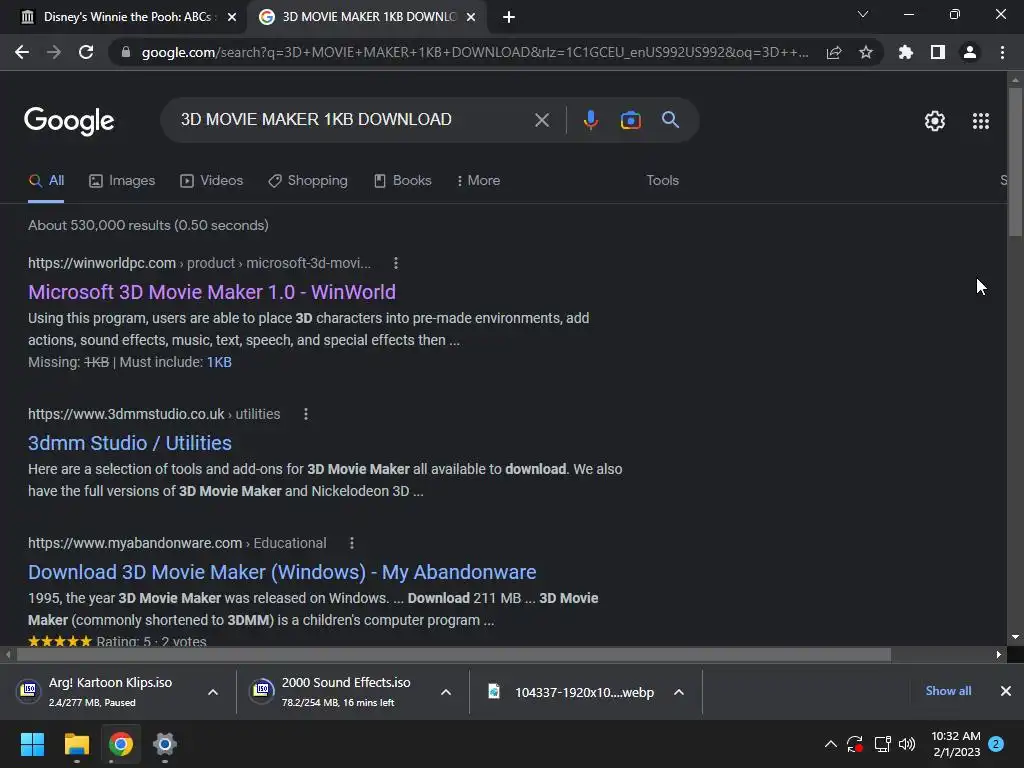Dismiss the downloads bar
The width and height of the screenshot is (1024, 768).
click(x=1006, y=691)
